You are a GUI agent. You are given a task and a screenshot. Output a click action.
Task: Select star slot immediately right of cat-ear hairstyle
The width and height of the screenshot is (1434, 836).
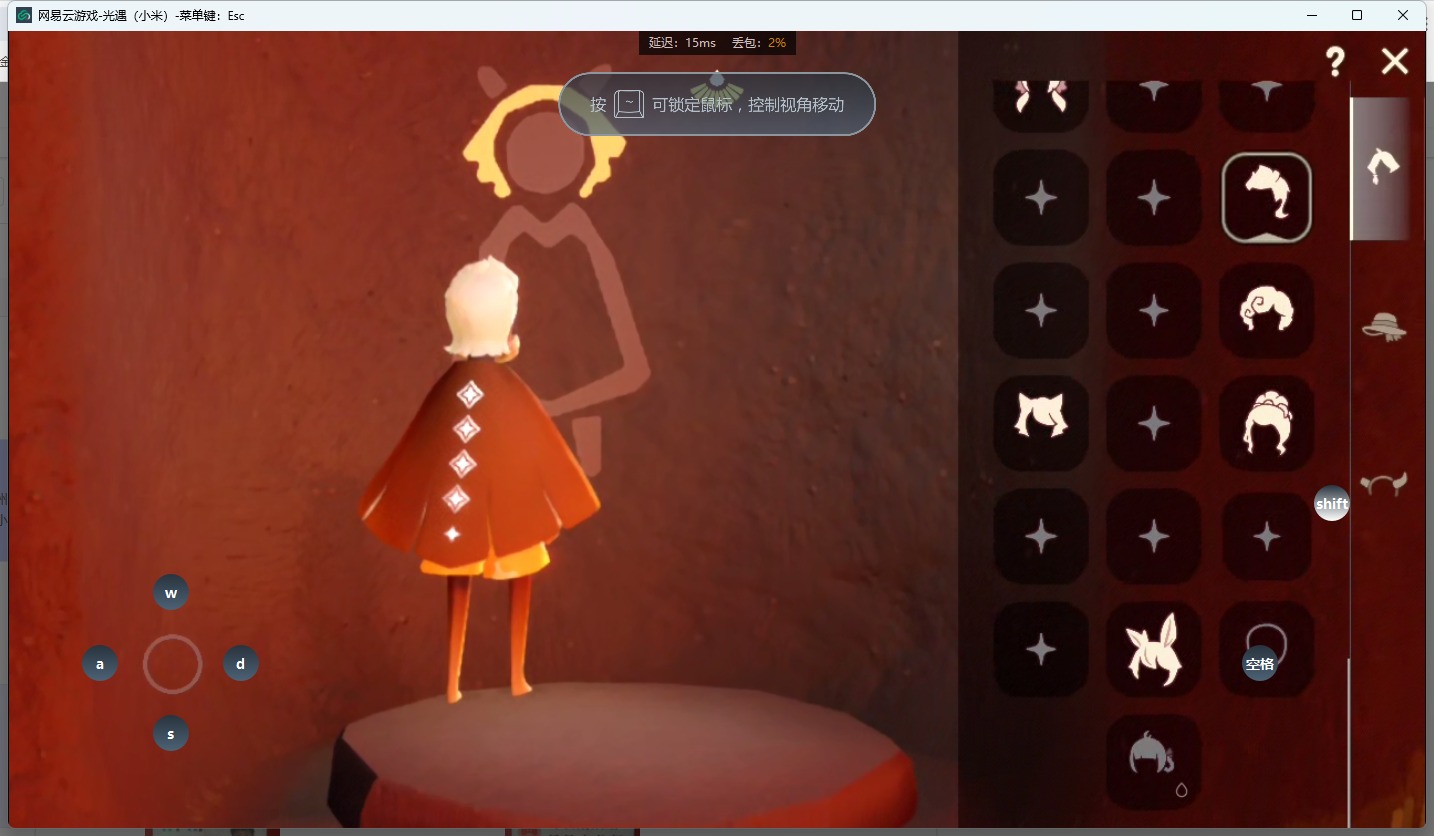click(x=1154, y=423)
